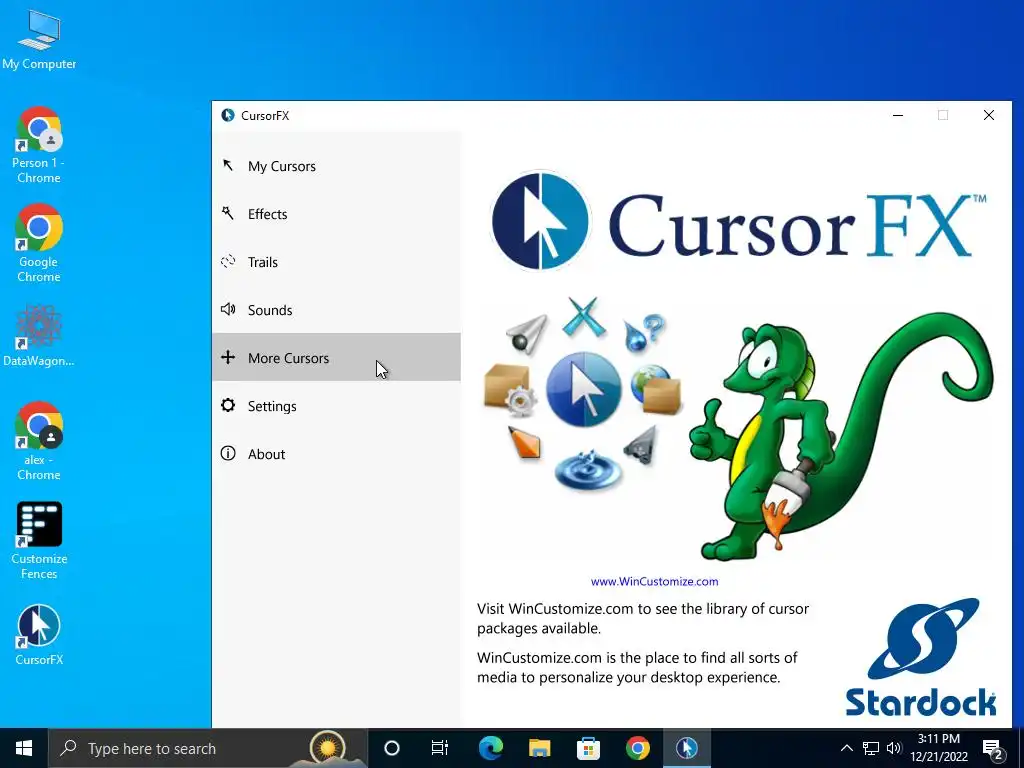The width and height of the screenshot is (1024, 768).
Task: Open the notification center icon
Action: tap(993, 748)
